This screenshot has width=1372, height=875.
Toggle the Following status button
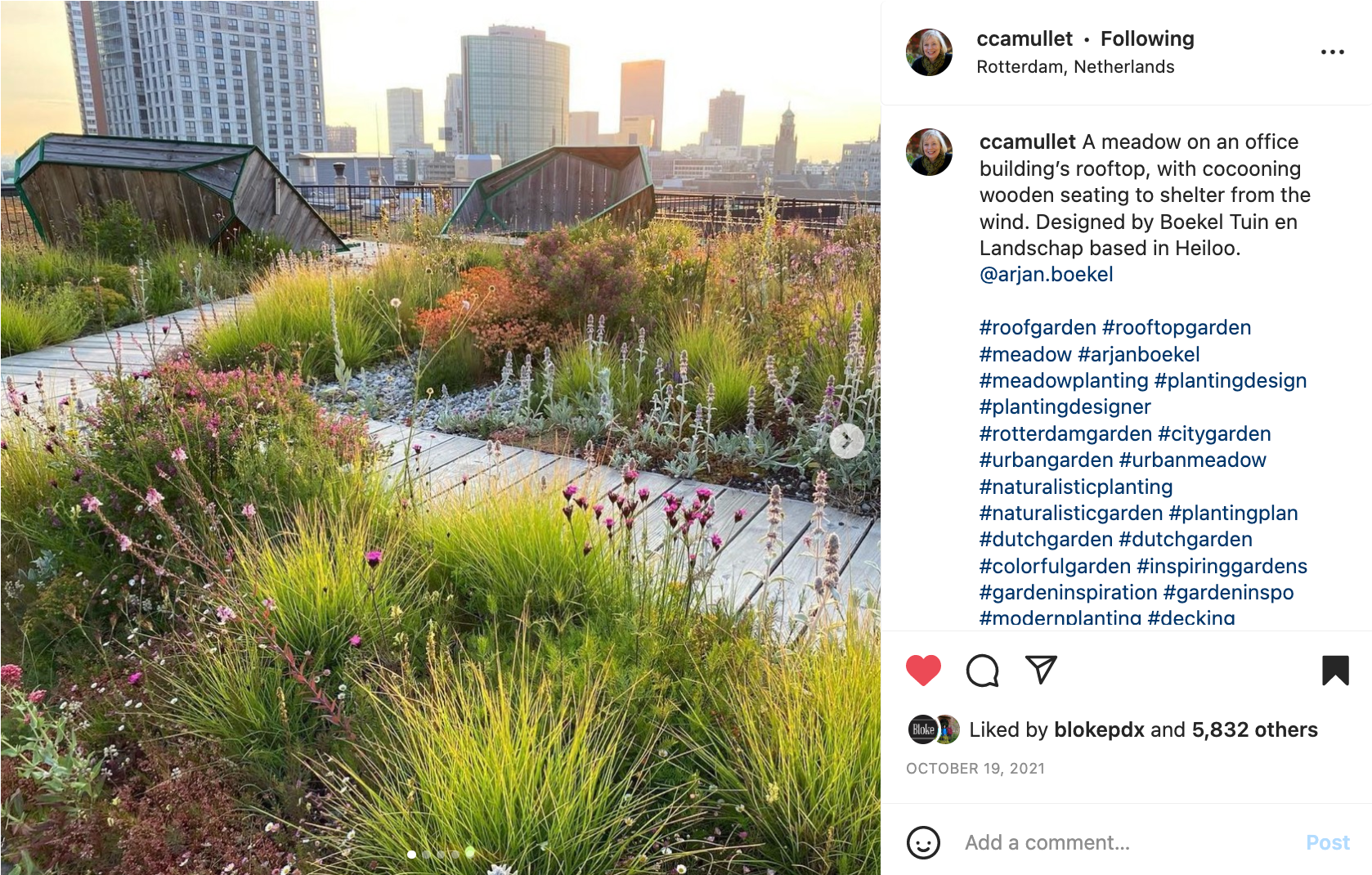click(x=1147, y=38)
